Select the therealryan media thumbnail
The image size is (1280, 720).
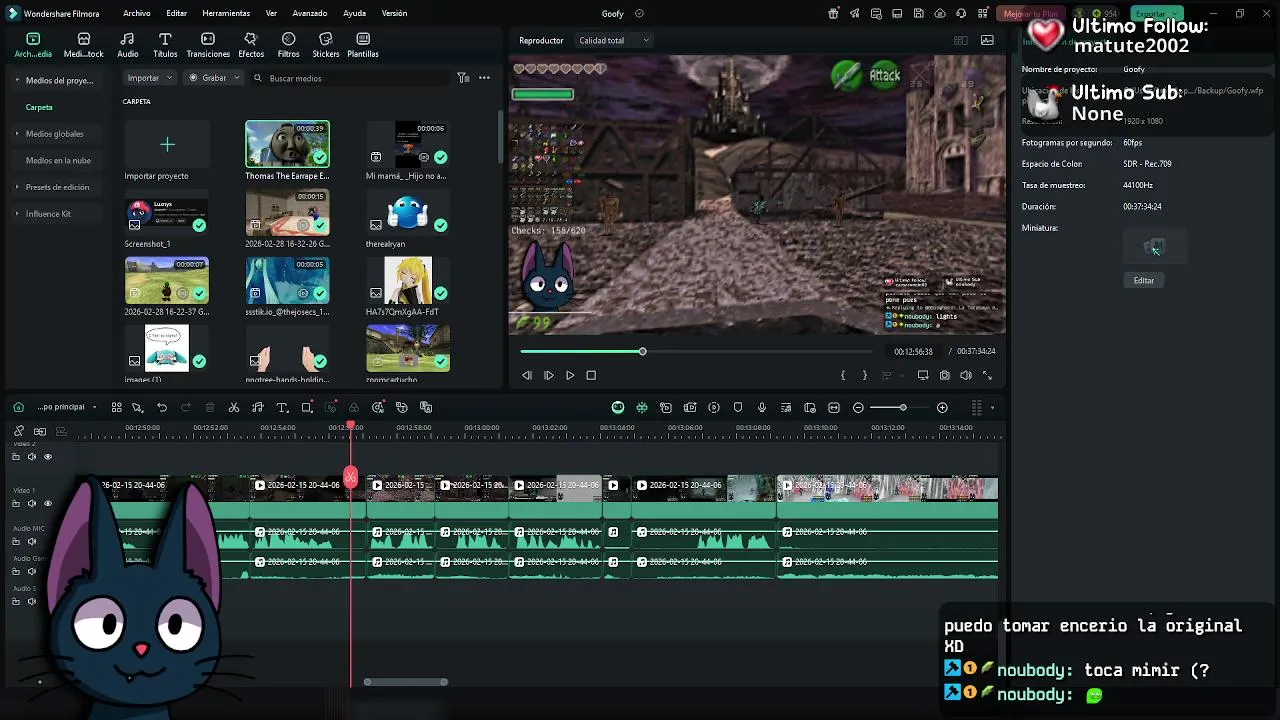(x=408, y=213)
